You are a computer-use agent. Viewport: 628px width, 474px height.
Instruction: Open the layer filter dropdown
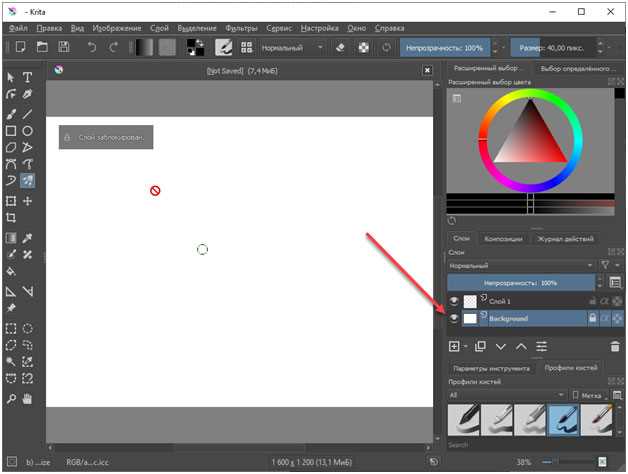(610, 265)
